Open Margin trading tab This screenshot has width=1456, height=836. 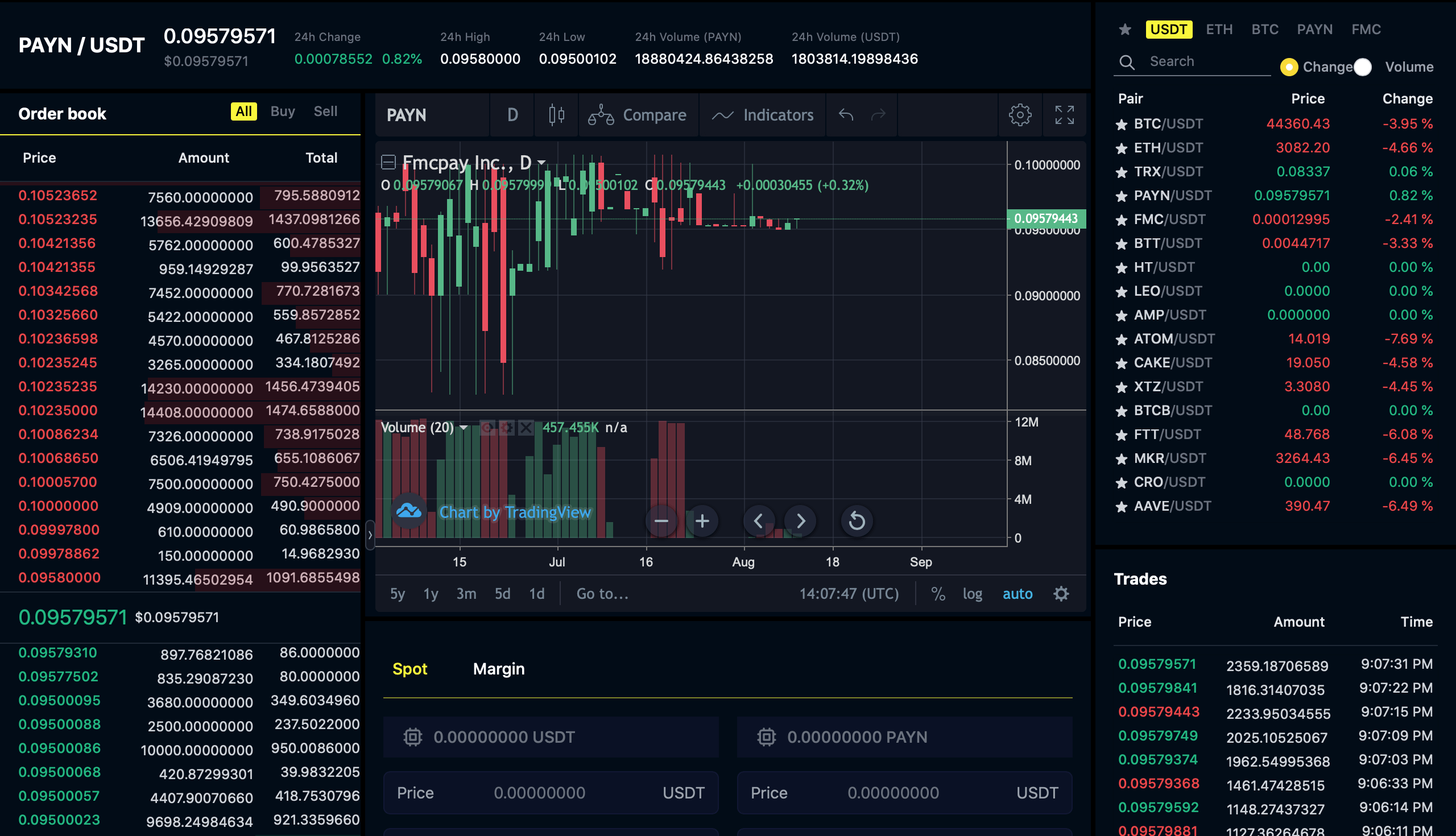498,669
